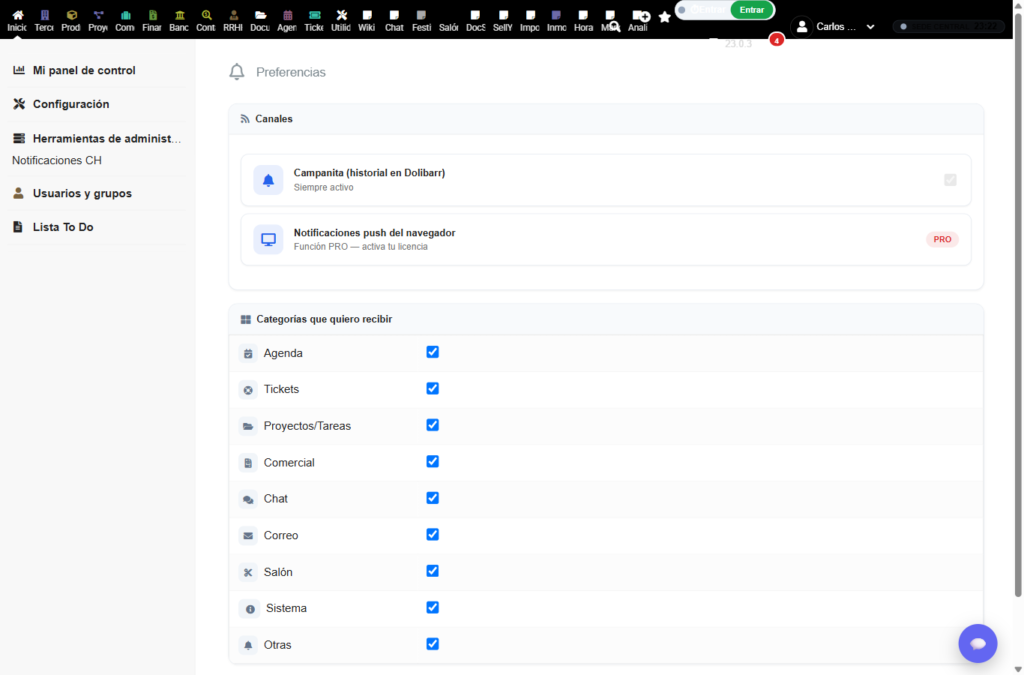The image size is (1024, 675).
Task: Uncheck the Tickets category checkbox
Action: coord(432,388)
